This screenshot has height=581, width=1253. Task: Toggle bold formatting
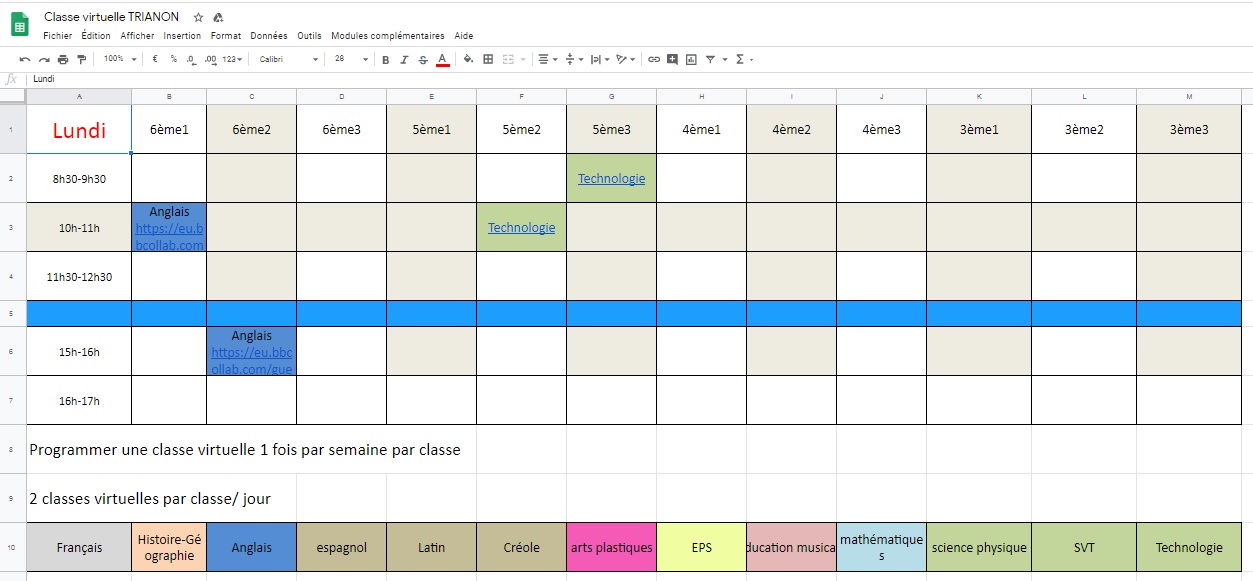pyautogui.click(x=385, y=60)
